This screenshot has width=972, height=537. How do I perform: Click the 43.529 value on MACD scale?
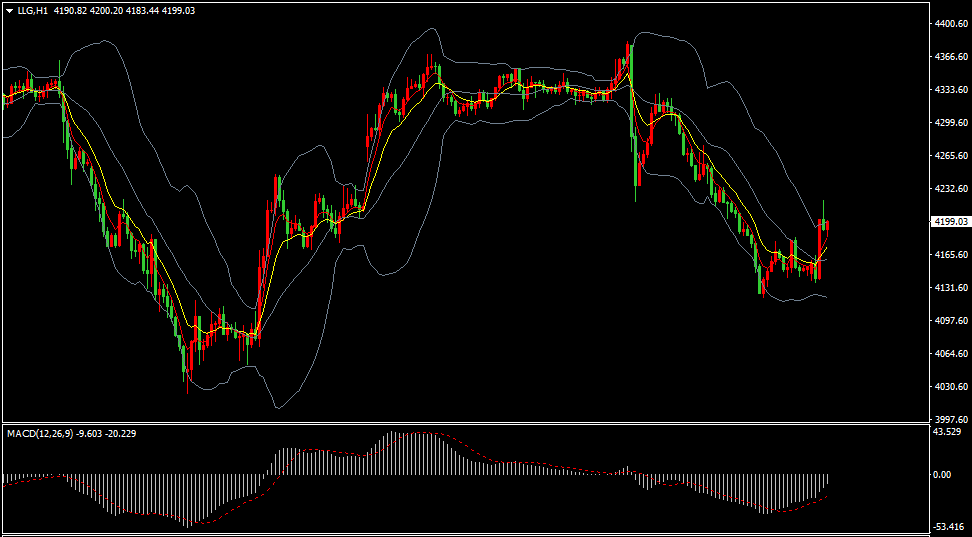(946, 432)
